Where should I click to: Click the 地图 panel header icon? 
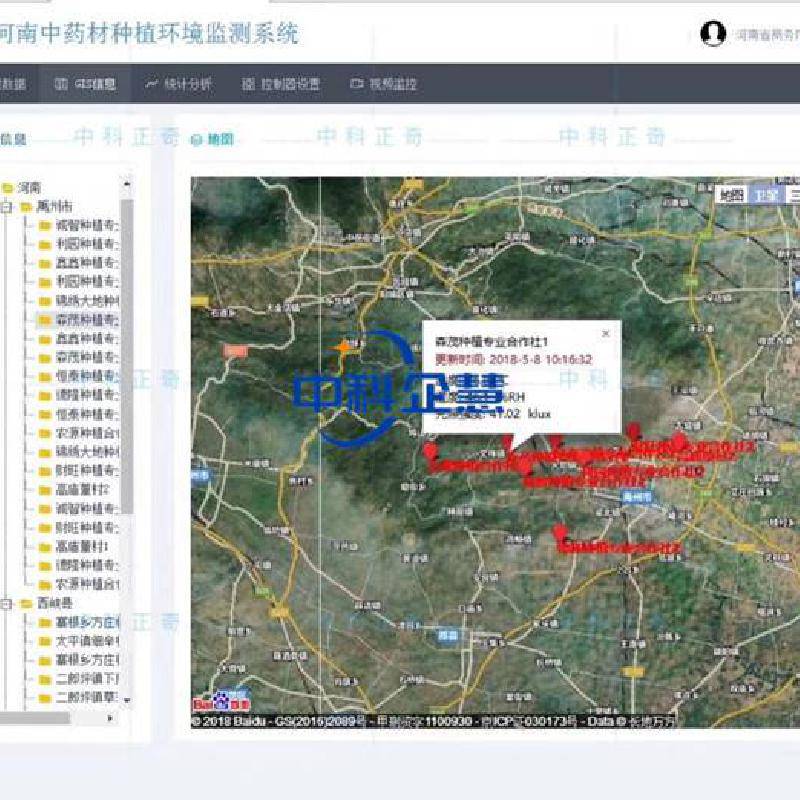196,140
